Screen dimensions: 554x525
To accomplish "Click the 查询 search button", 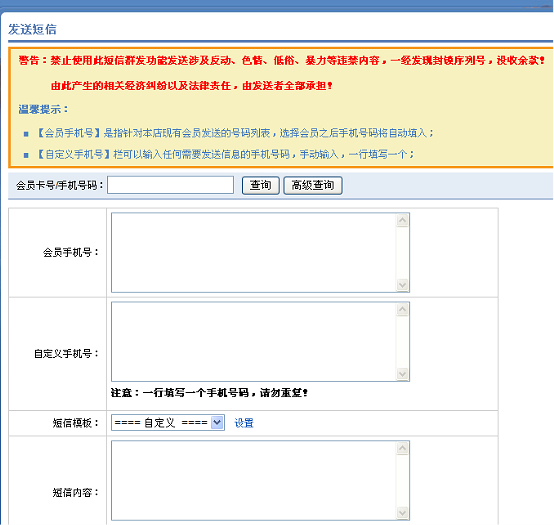I will [x=260, y=185].
